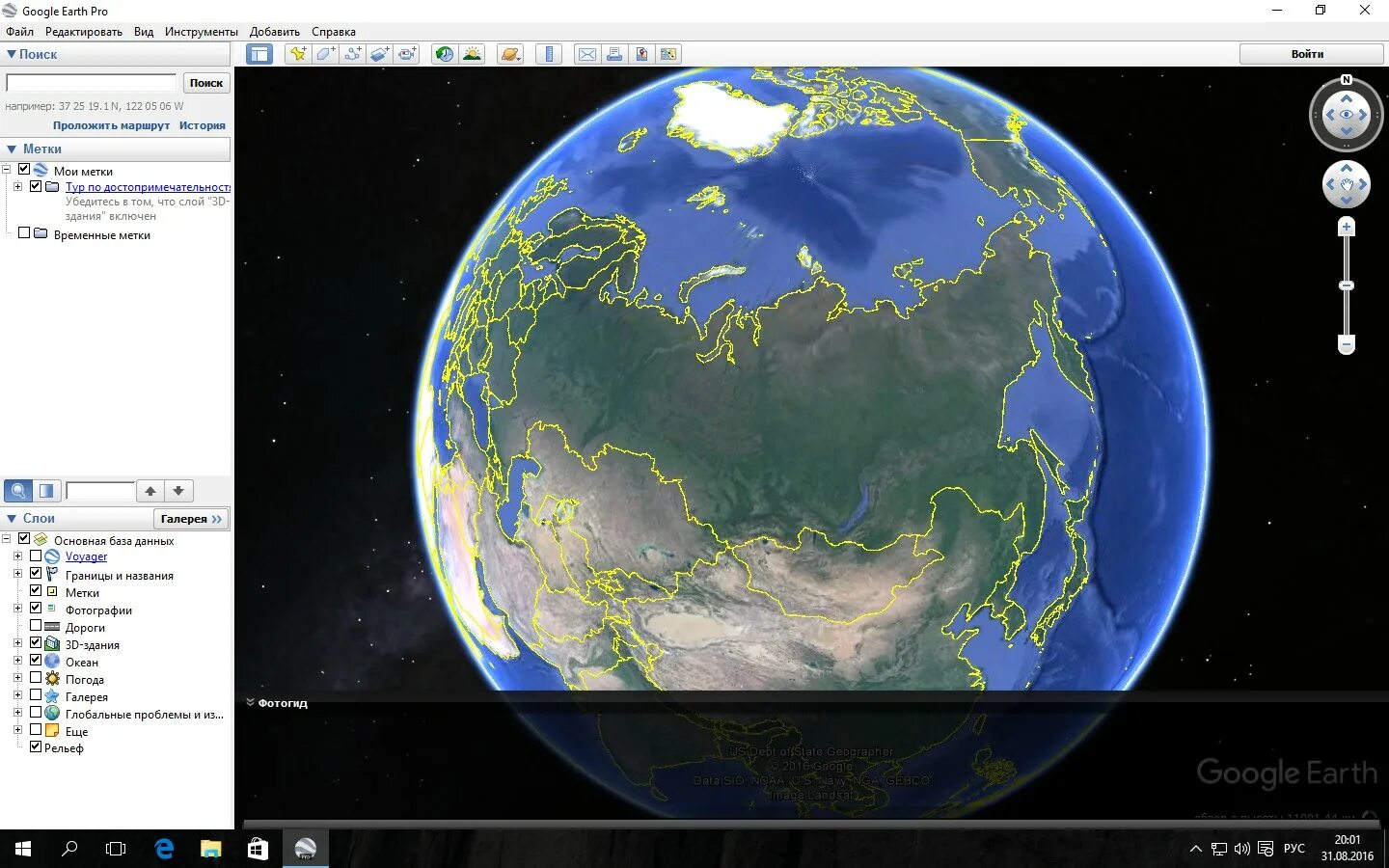Click in the search input field
Image resolution: width=1389 pixels, height=868 pixels.
click(92, 83)
